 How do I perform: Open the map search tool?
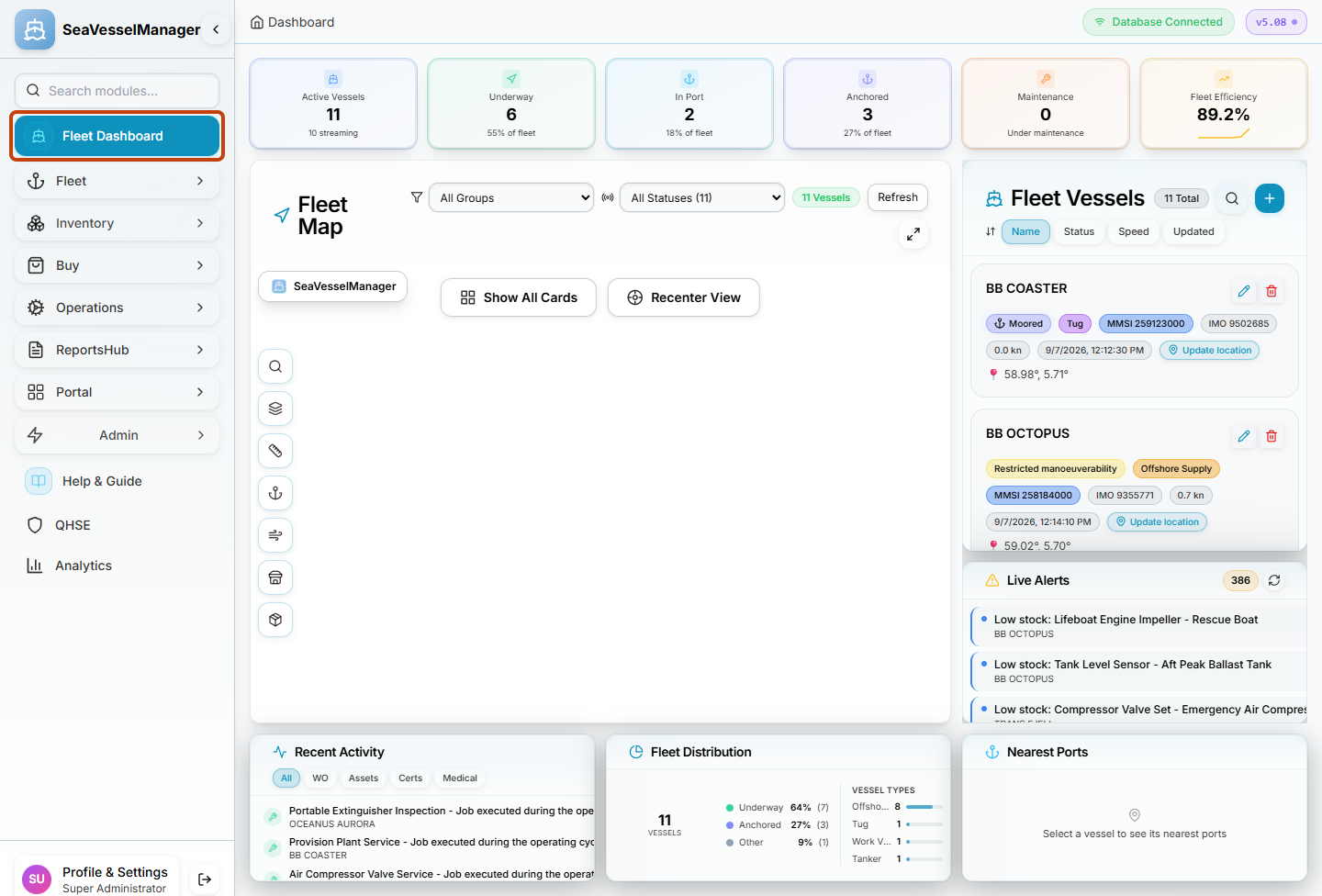tap(275, 366)
